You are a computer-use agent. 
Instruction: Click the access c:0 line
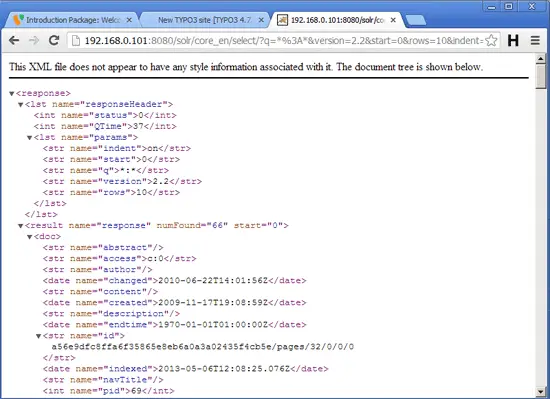(x=120, y=259)
